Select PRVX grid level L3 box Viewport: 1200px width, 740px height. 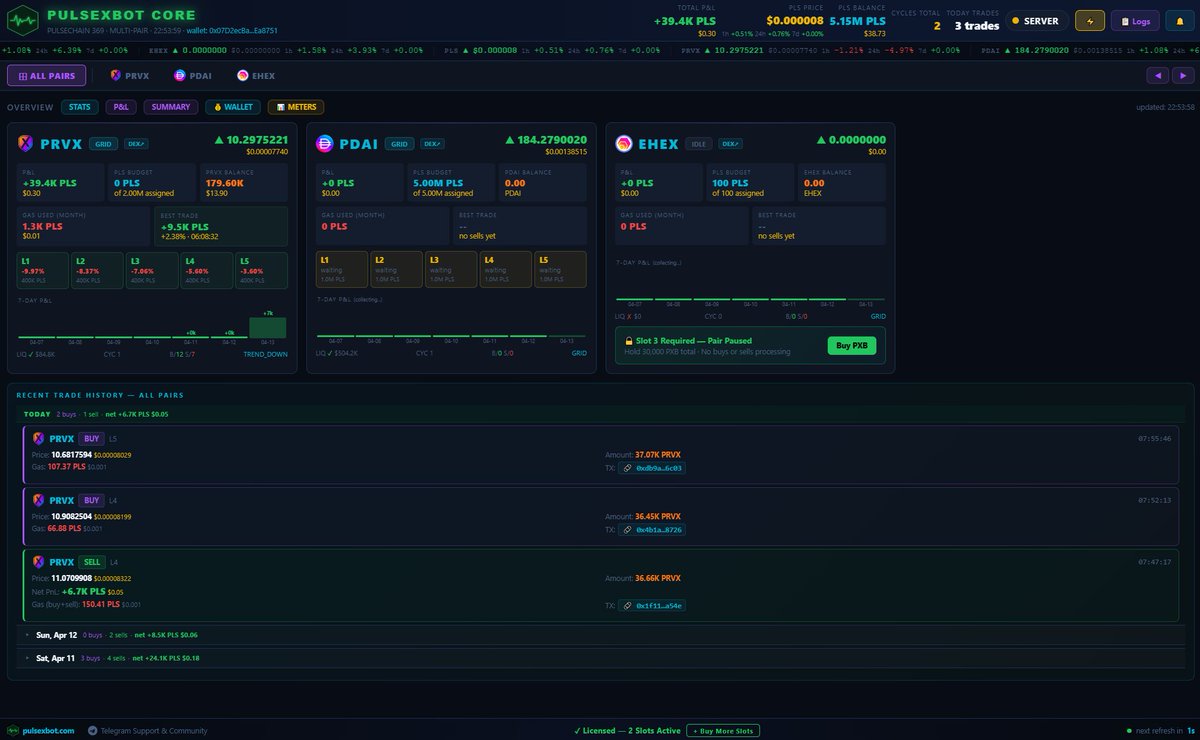tap(152, 270)
